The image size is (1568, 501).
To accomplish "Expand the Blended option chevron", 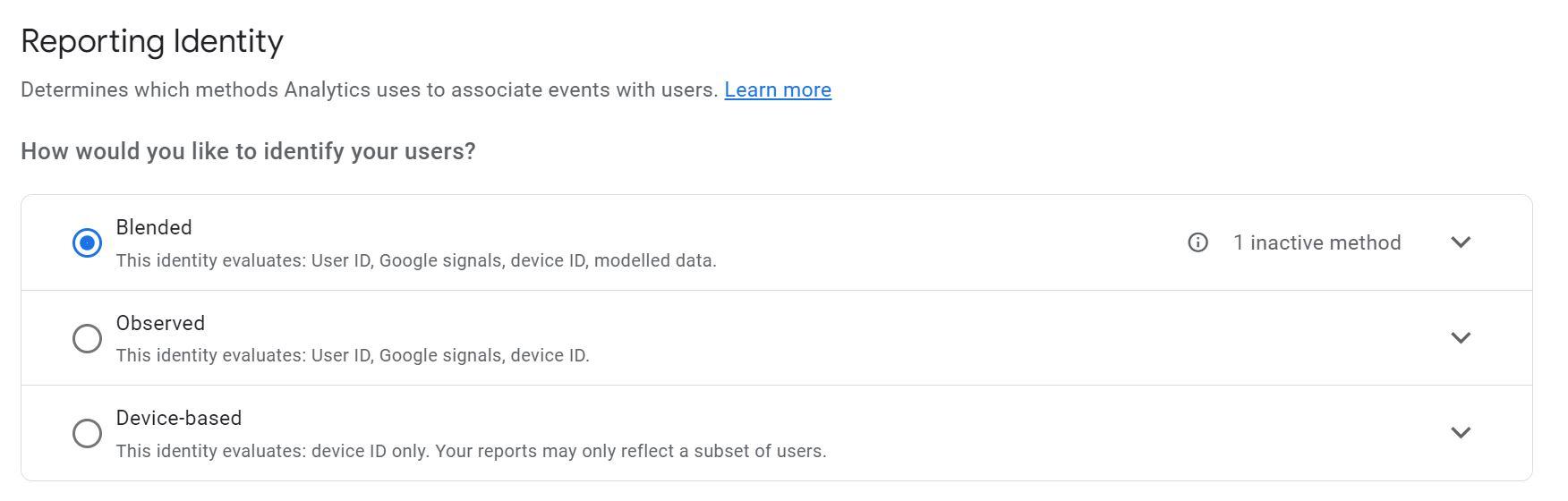I will (x=1461, y=242).
